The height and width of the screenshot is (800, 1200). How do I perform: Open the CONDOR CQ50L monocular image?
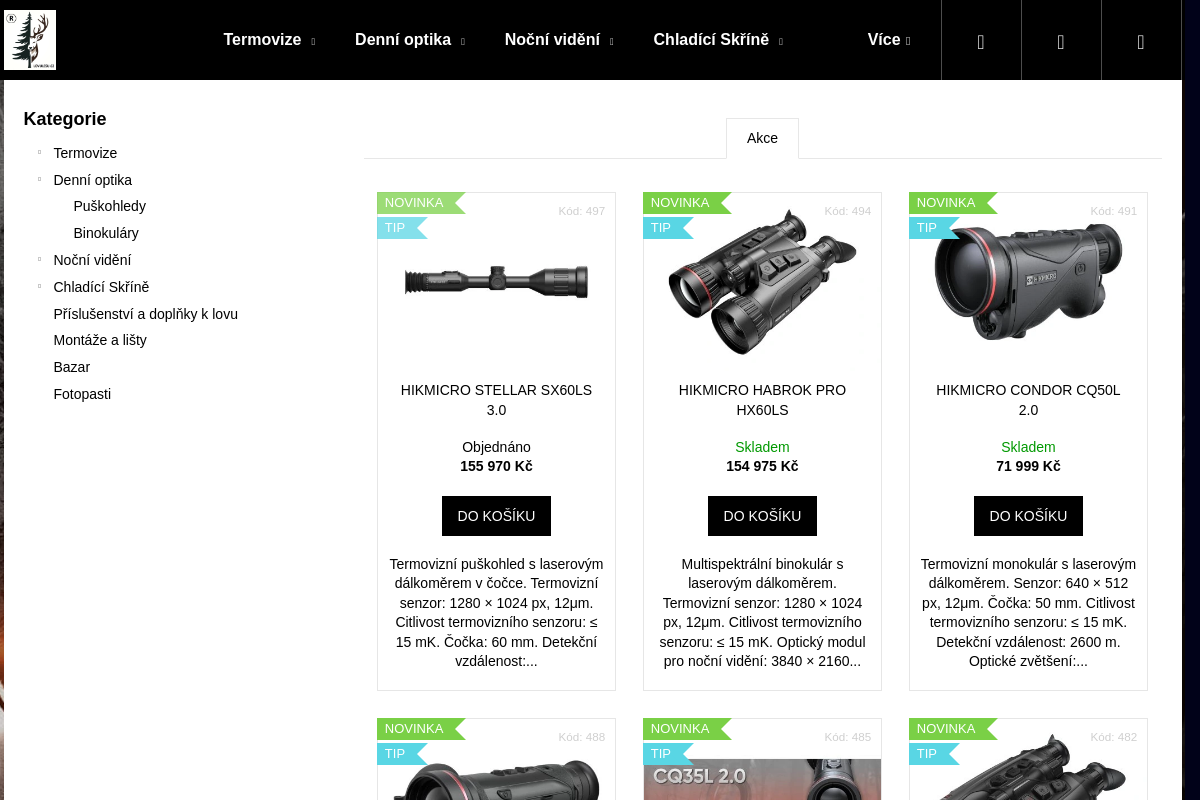1028,282
